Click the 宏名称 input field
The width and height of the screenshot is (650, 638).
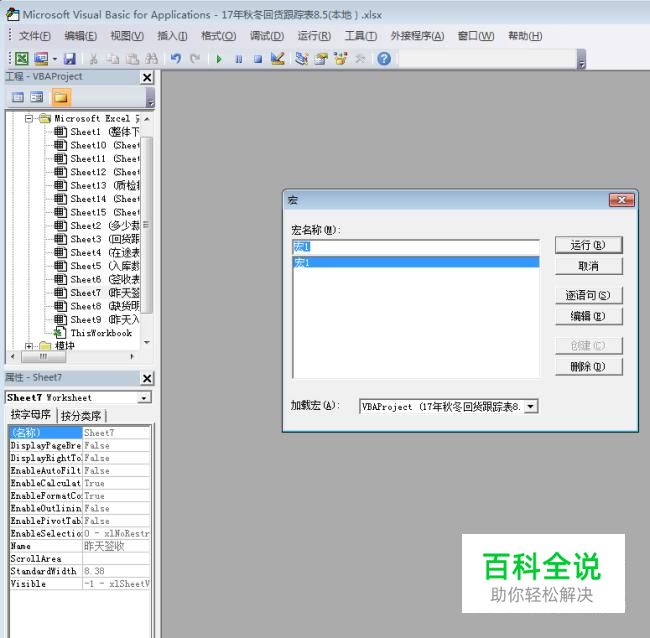tap(416, 247)
